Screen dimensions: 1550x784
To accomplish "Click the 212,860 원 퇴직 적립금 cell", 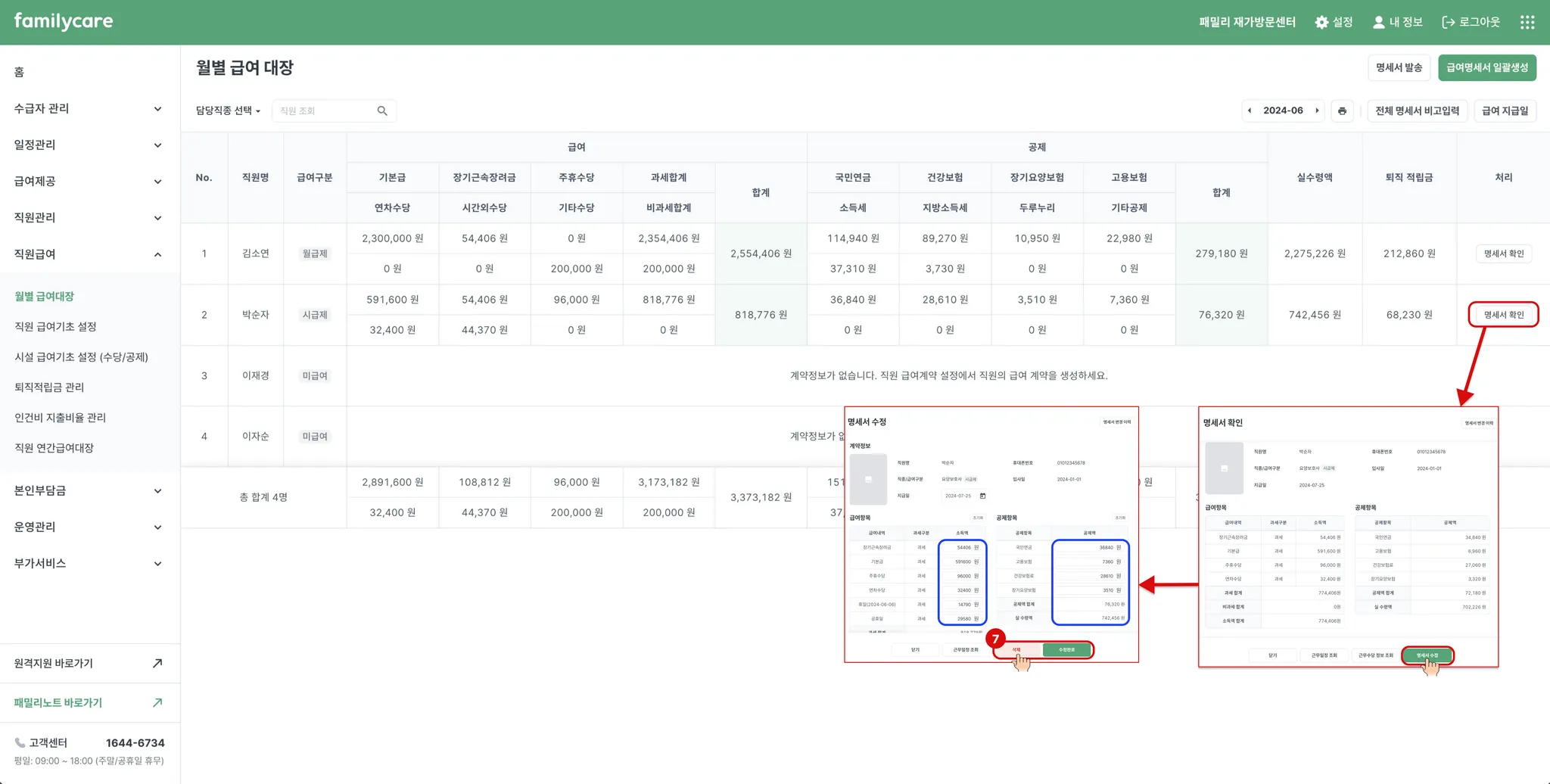I will [1409, 254].
